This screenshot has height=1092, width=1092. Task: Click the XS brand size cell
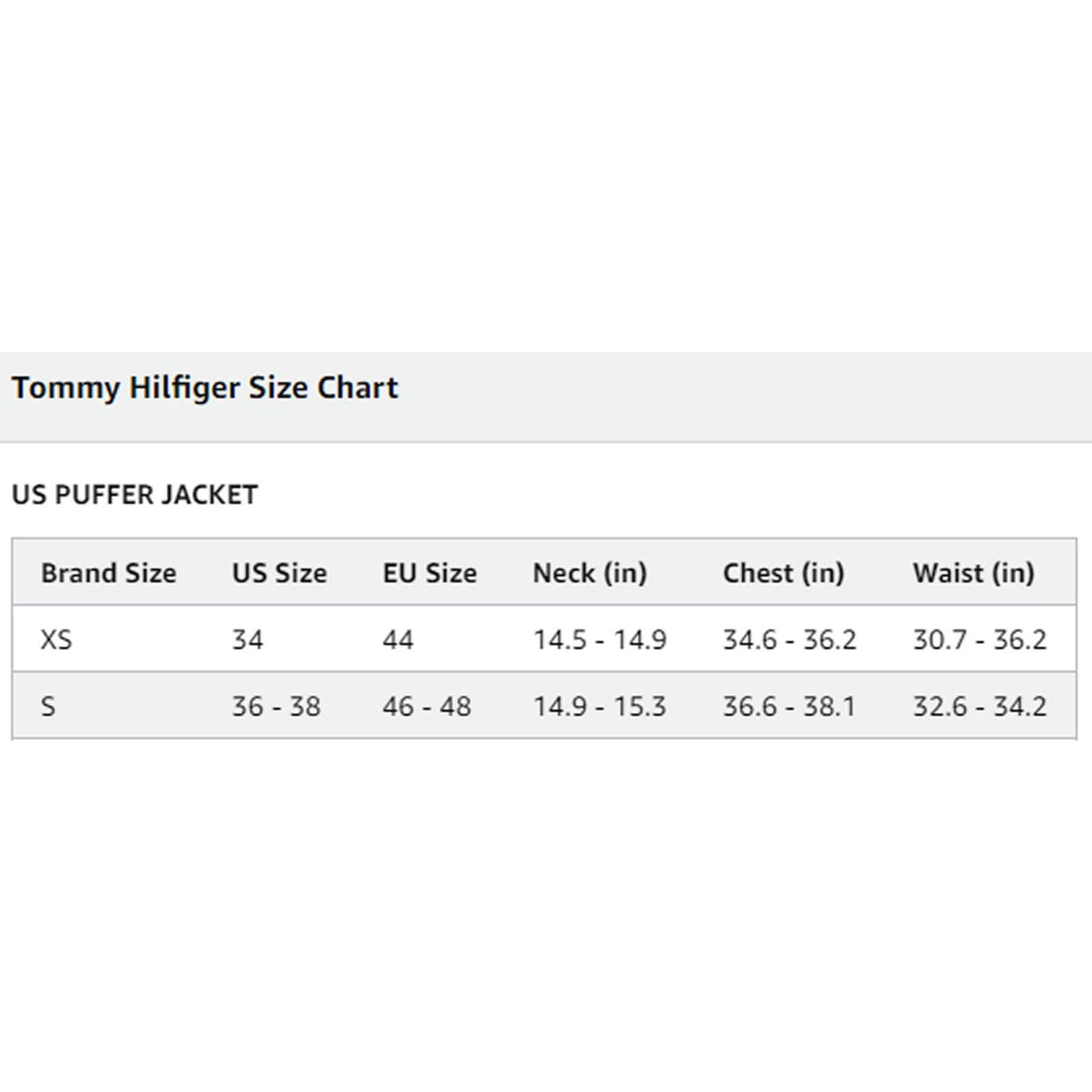57,640
